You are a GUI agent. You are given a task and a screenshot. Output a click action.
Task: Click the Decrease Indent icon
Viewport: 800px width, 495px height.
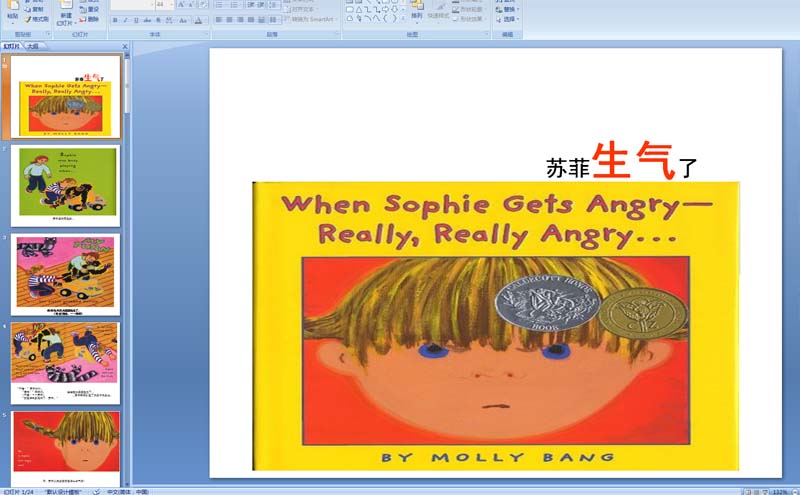coord(251,5)
